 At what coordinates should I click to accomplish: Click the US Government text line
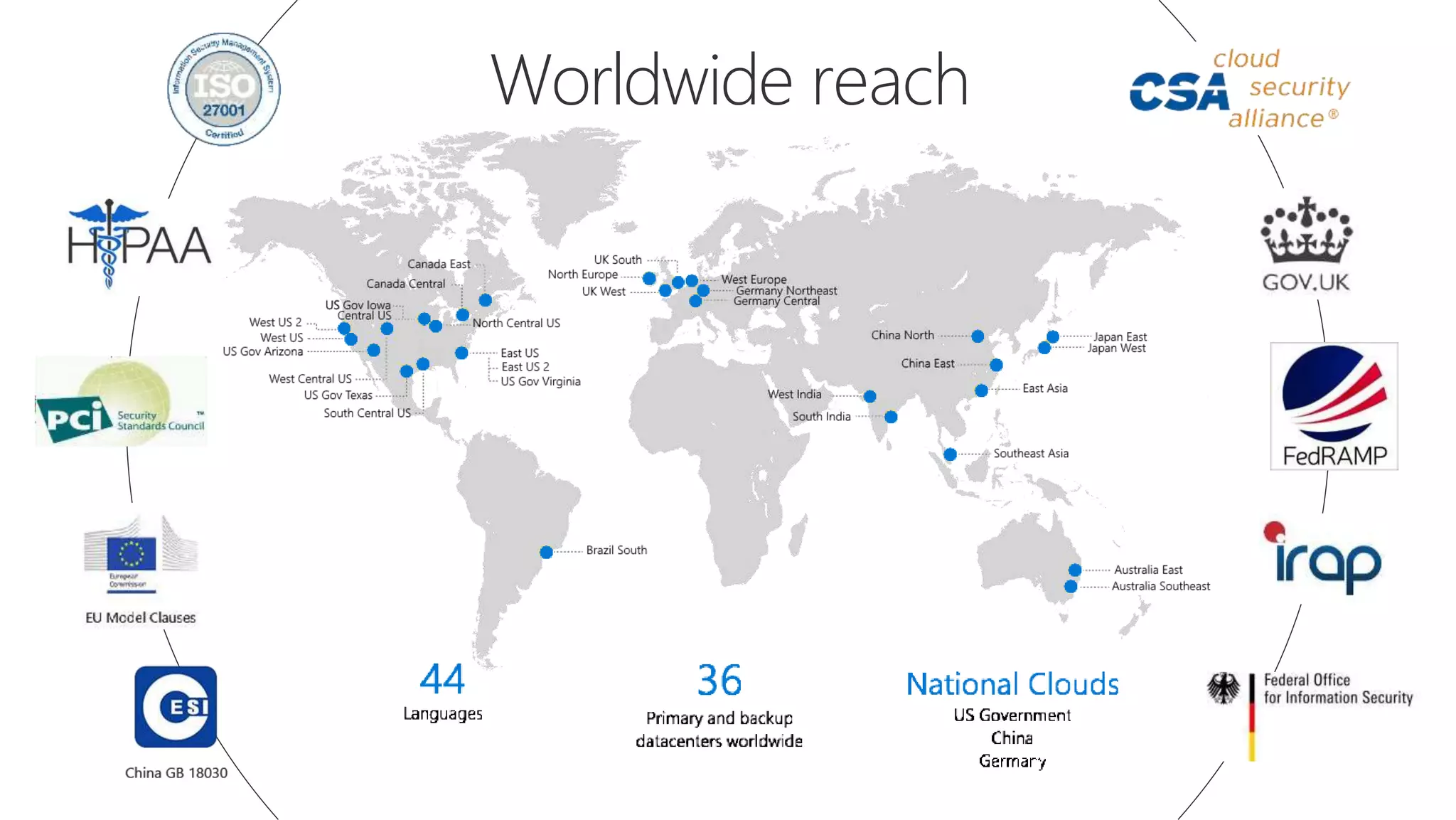(x=1012, y=715)
